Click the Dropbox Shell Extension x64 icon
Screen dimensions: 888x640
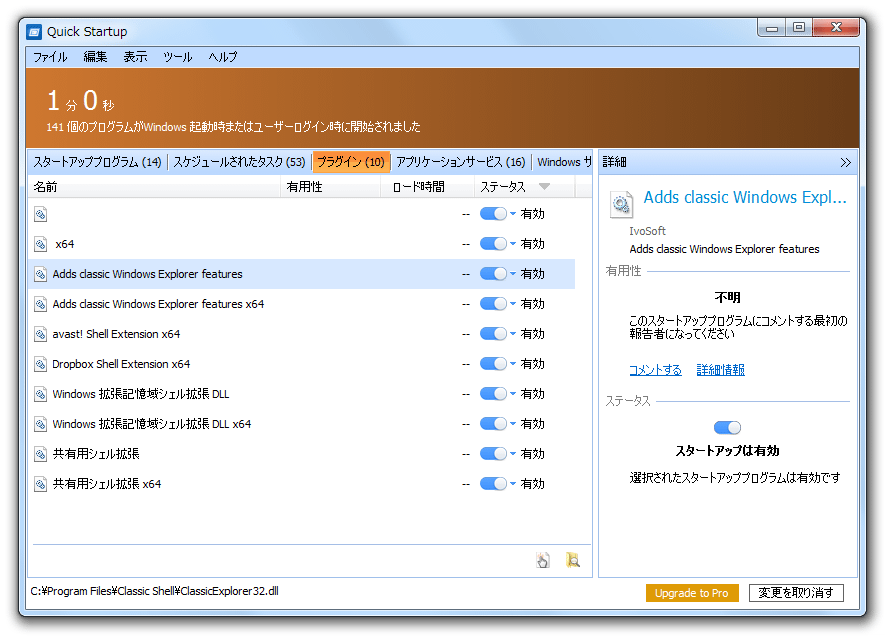pos(40,364)
